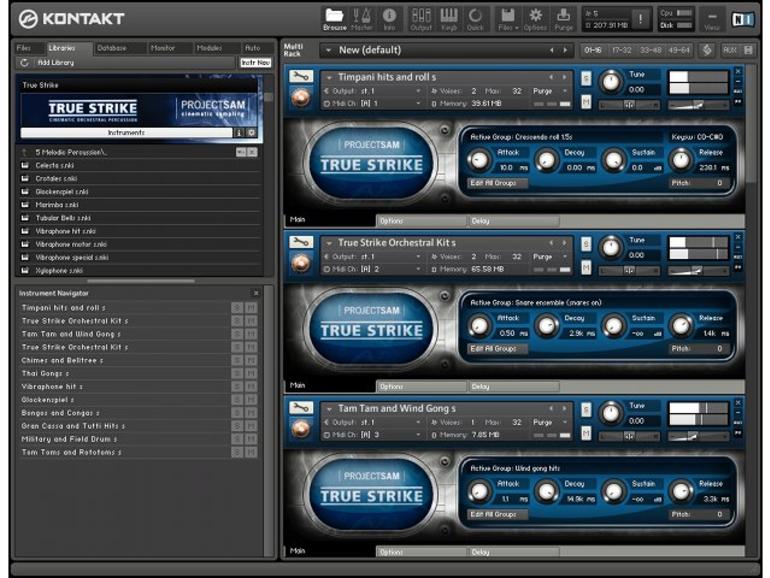Open the wrench edit icon of Tam Tam instrument
770x578 pixels.
click(301, 407)
